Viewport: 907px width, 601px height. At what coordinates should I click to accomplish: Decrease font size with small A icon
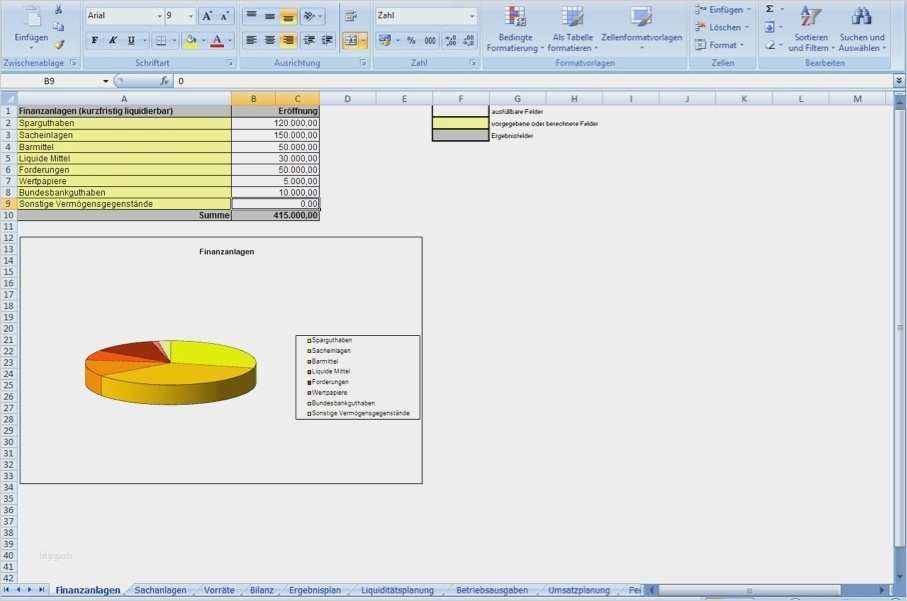(224, 16)
